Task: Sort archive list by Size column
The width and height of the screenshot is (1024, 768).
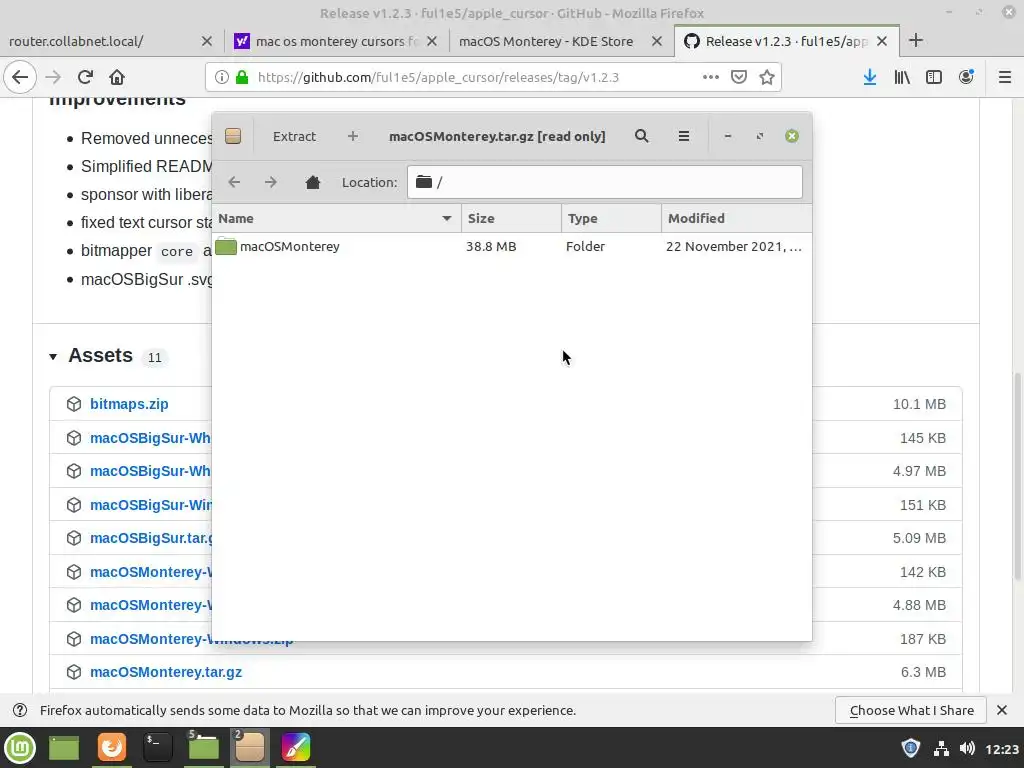Action: coord(511,218)
